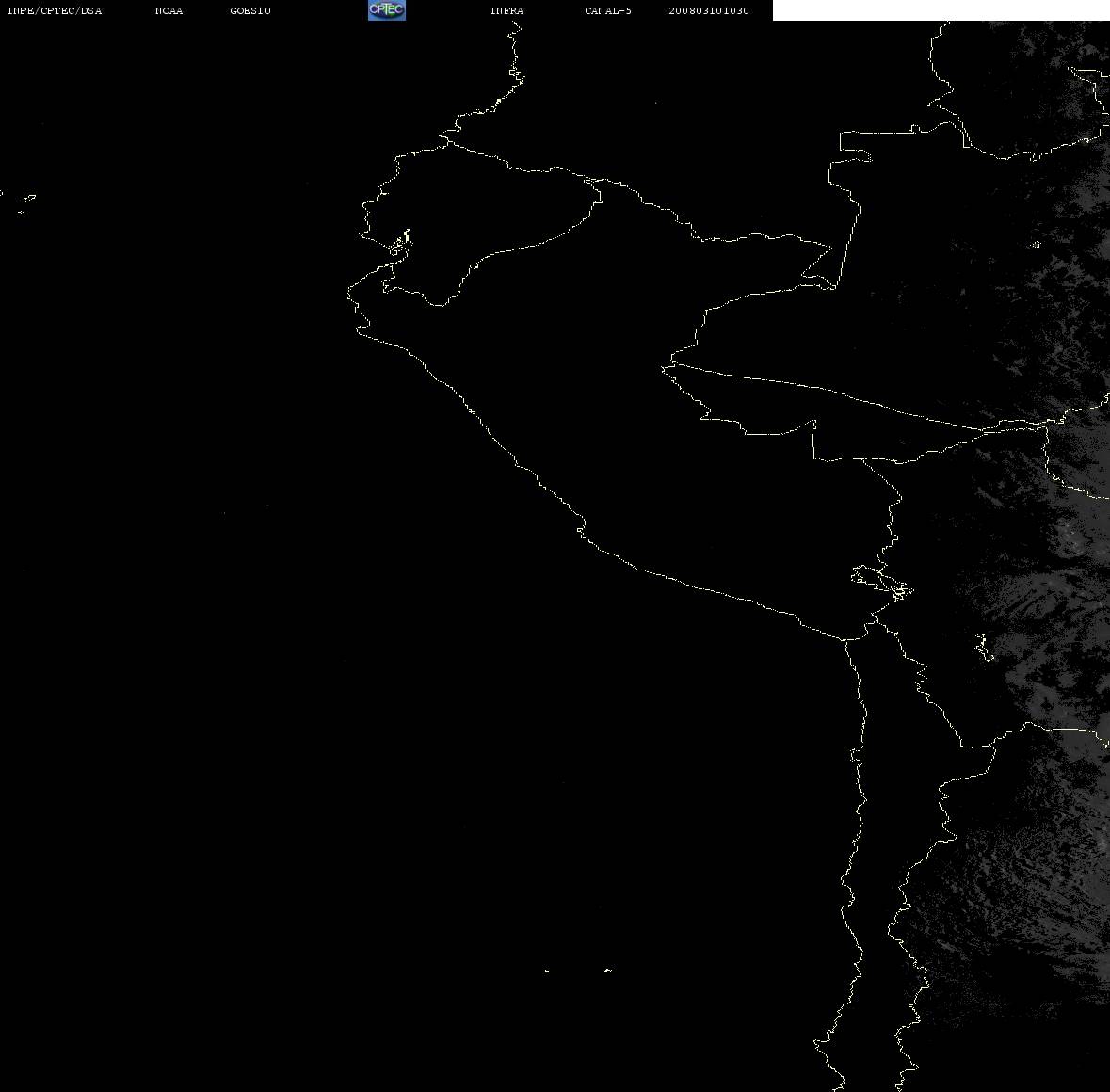This screenshot has height=1092, width=1110.
Task: Select the INPE/CPTEC/DSA header label
Action: pyautogui.click(x=55, y=10)
